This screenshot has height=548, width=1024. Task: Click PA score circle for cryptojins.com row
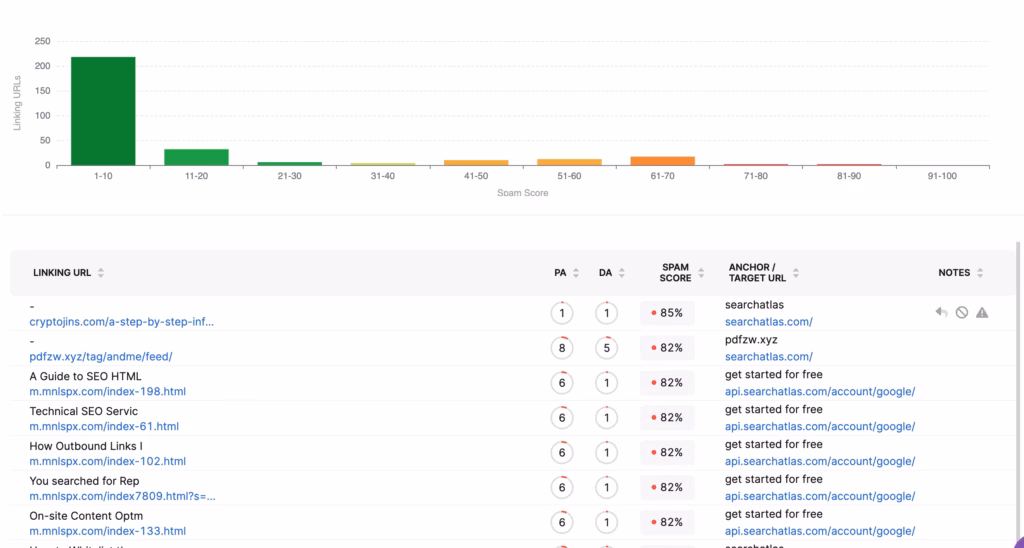[562, 313]
